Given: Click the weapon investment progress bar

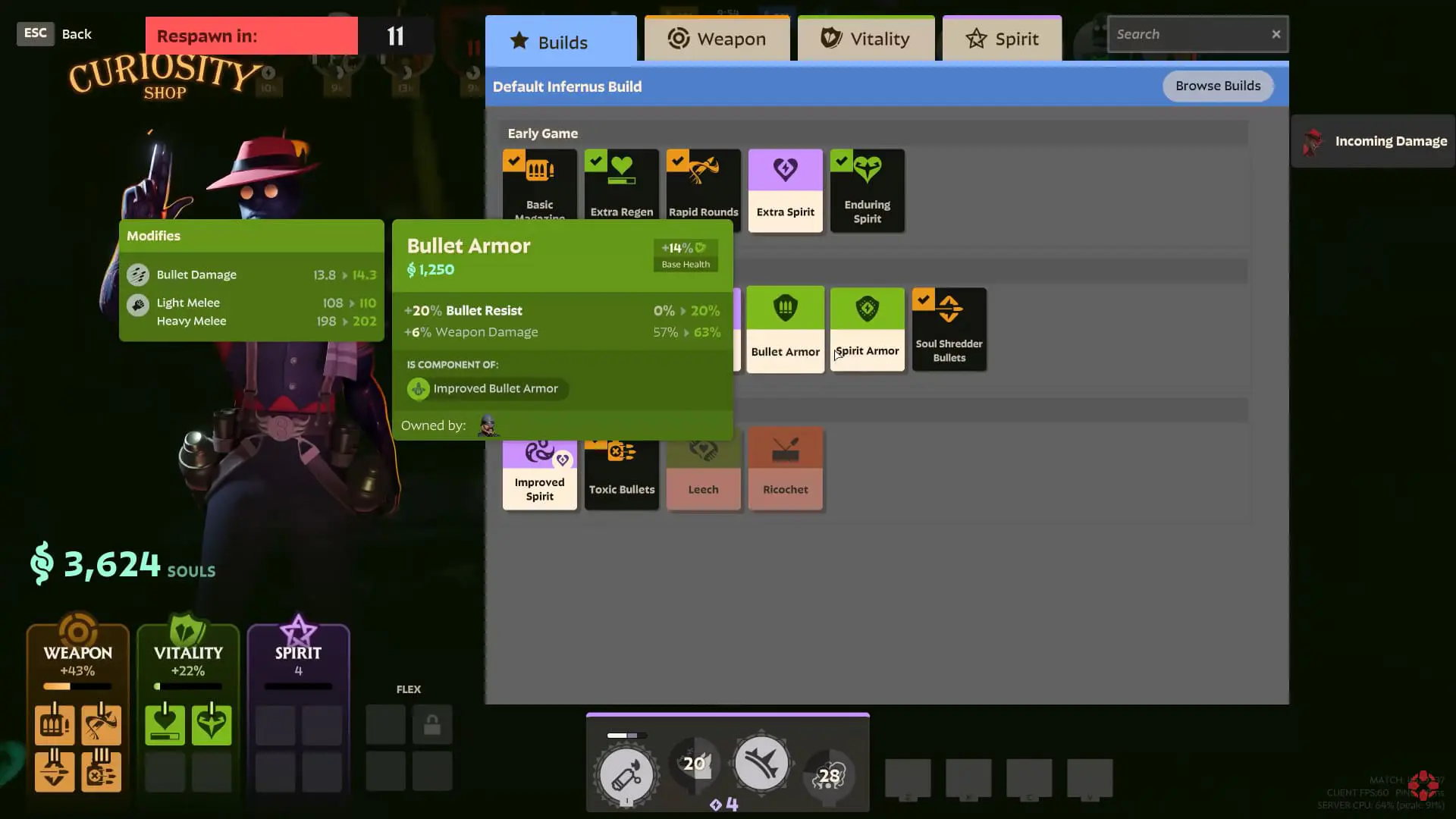Looking at the screenshot, I should 77,686.
